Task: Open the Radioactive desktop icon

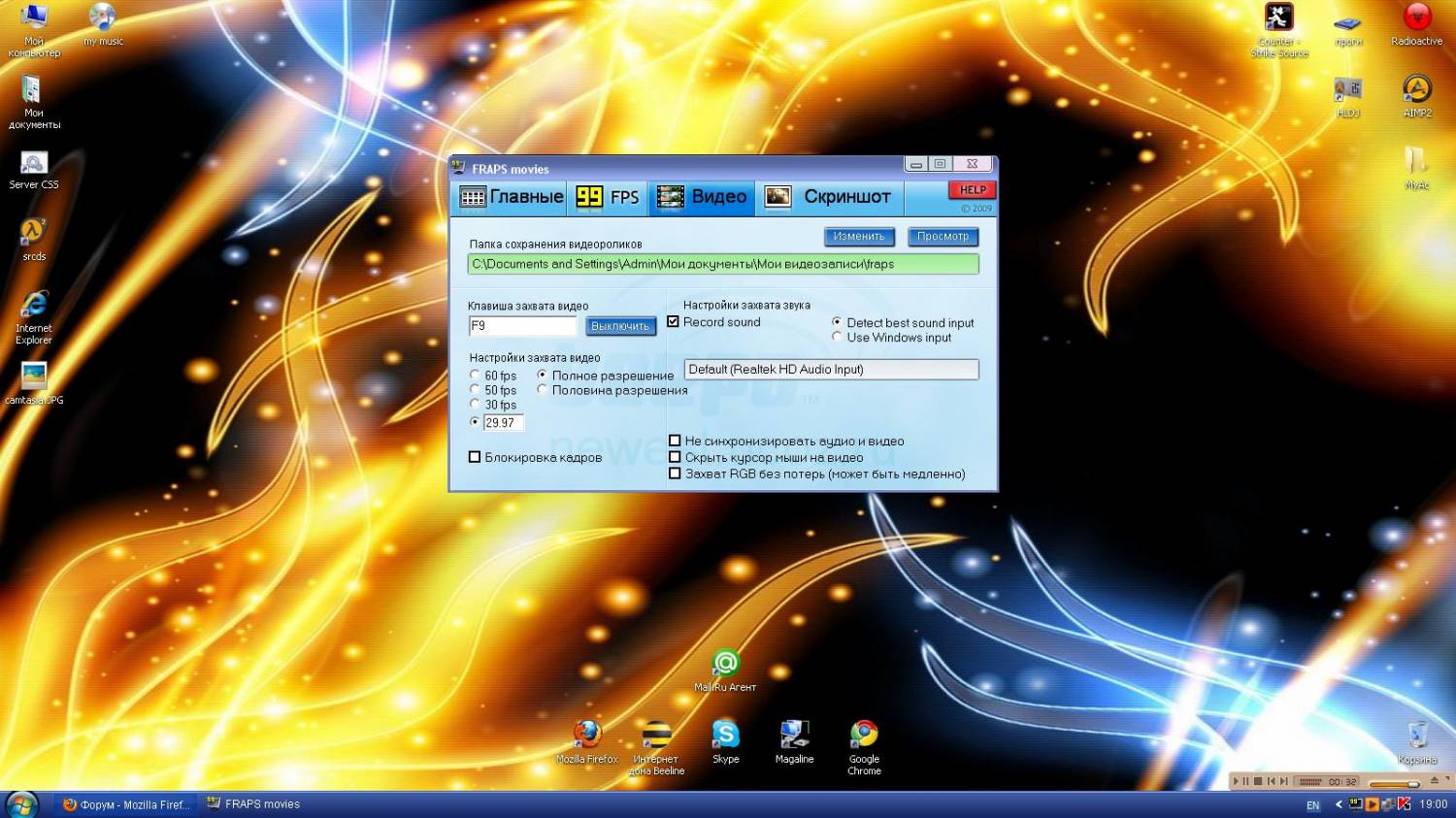Action: (x=1417, y=18)
